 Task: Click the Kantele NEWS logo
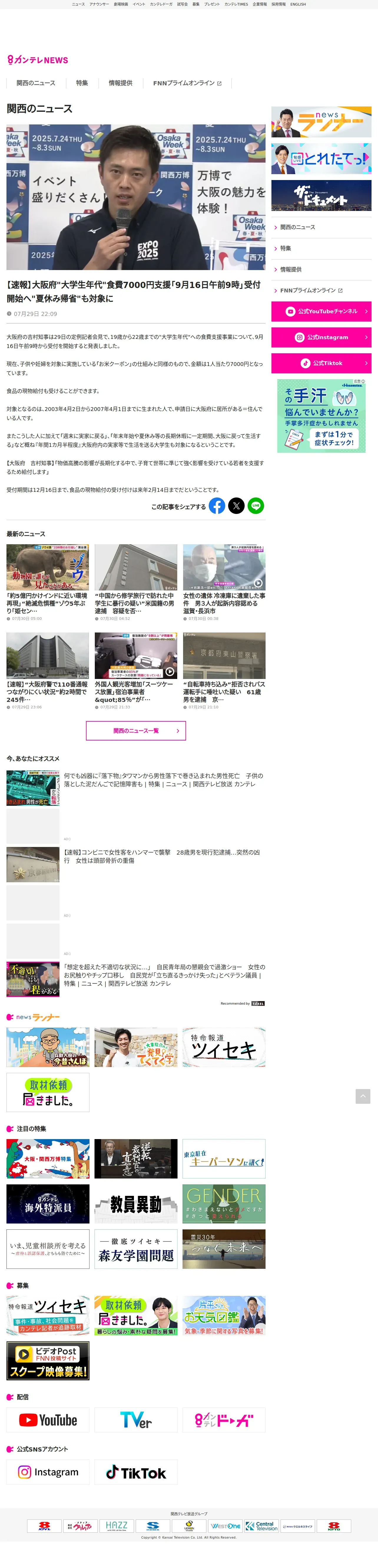[x=38, y=60]
